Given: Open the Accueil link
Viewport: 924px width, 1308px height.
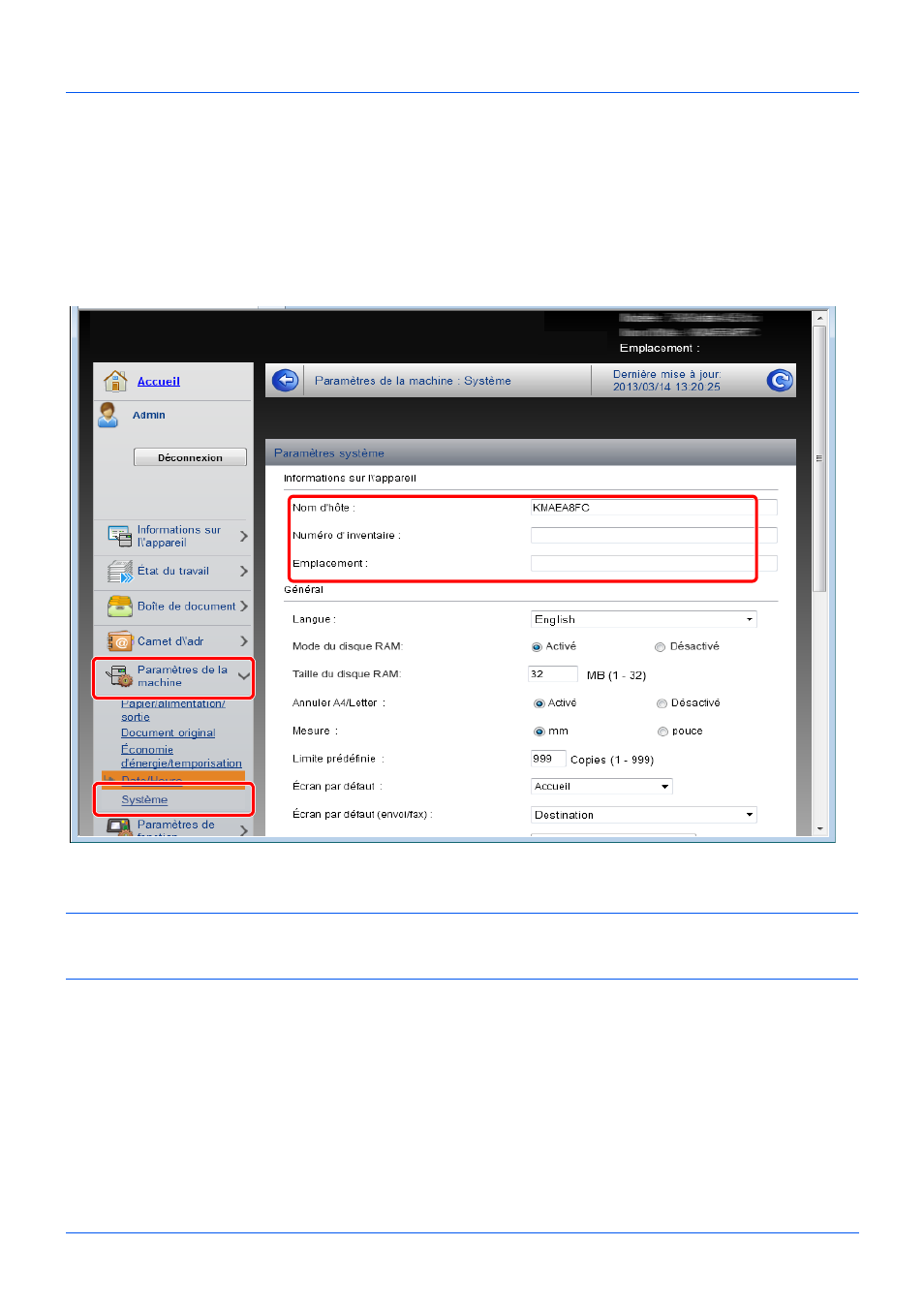Looking at the screenshot, I should point(159,382).
